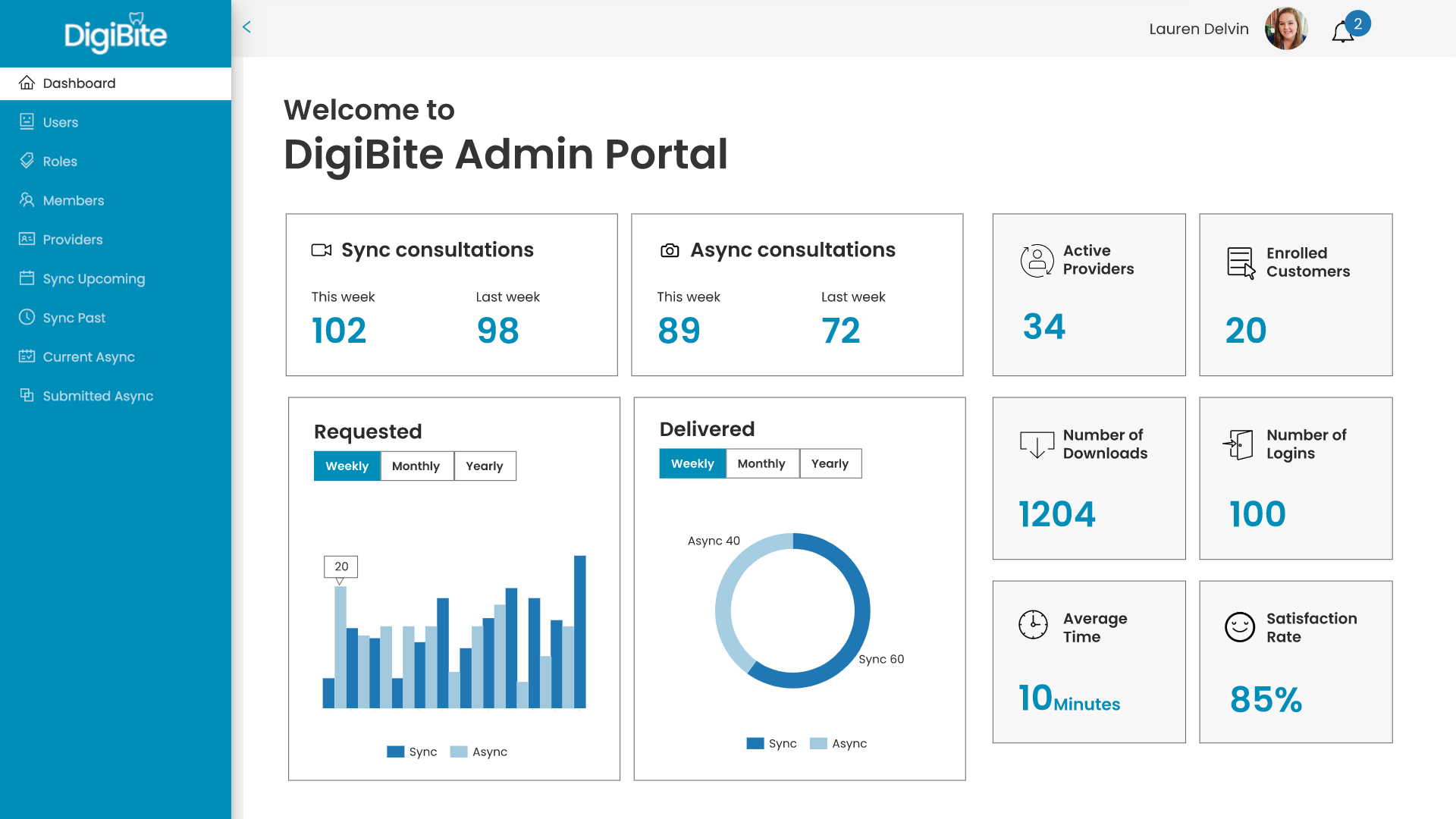Click the Sync Past clock icon
This screenshot has width=1456, height=819.
pos(27,317)
